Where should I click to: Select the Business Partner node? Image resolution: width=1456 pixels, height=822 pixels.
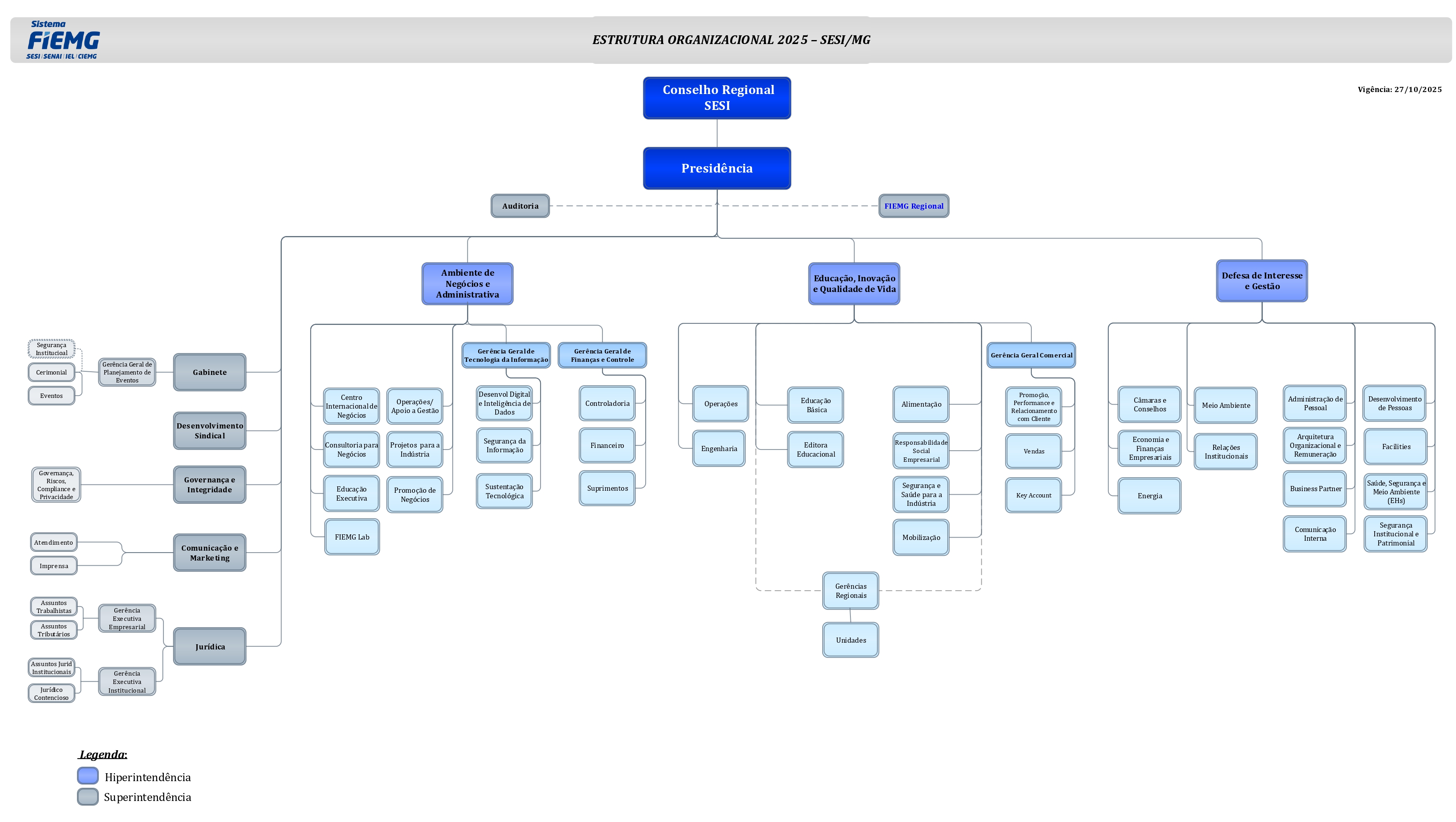coord(1315,489)
